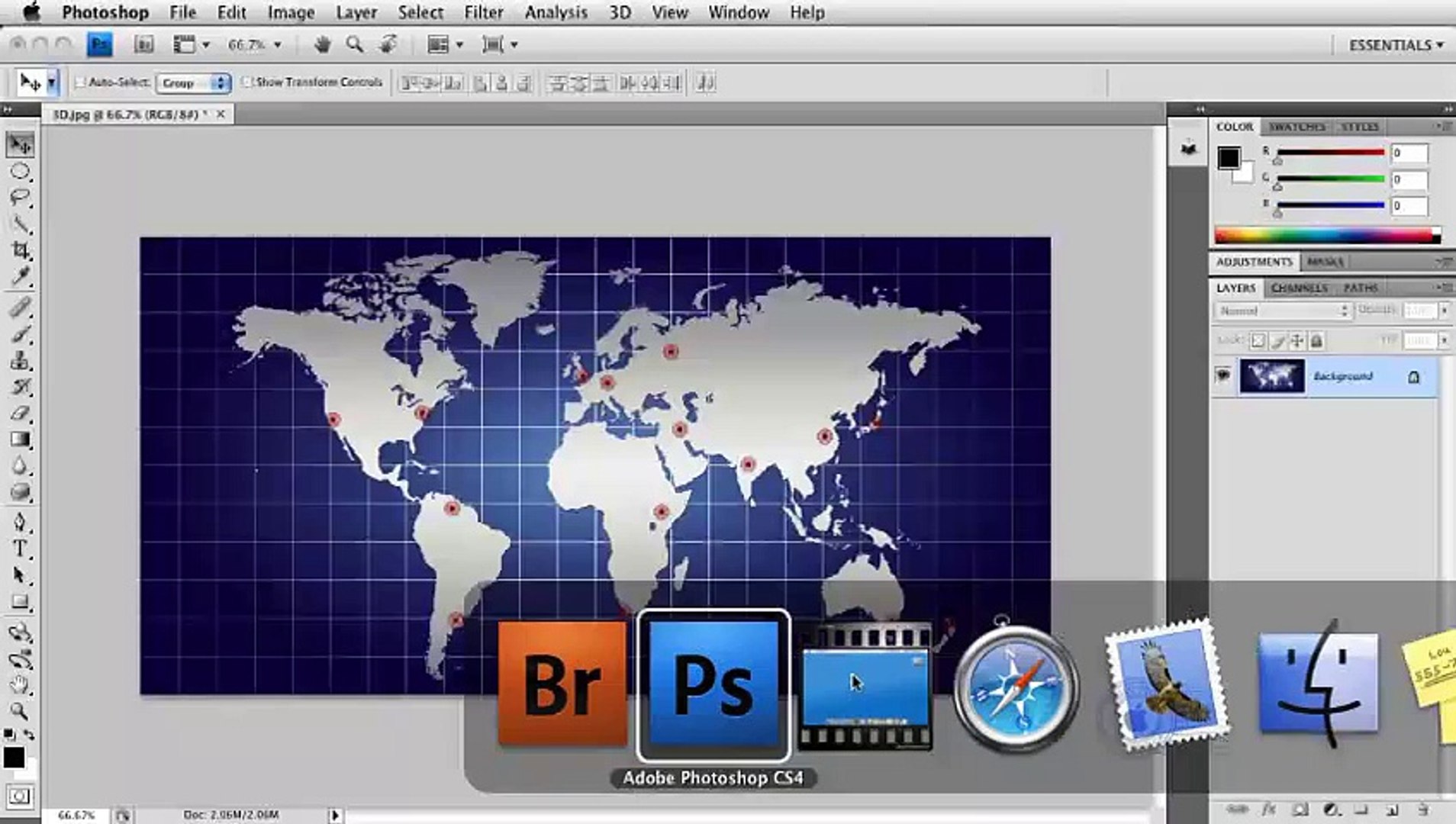Enable Show Transform Controls checkbox
Screen dimensions: 1456x824
[x=246, y=82]
